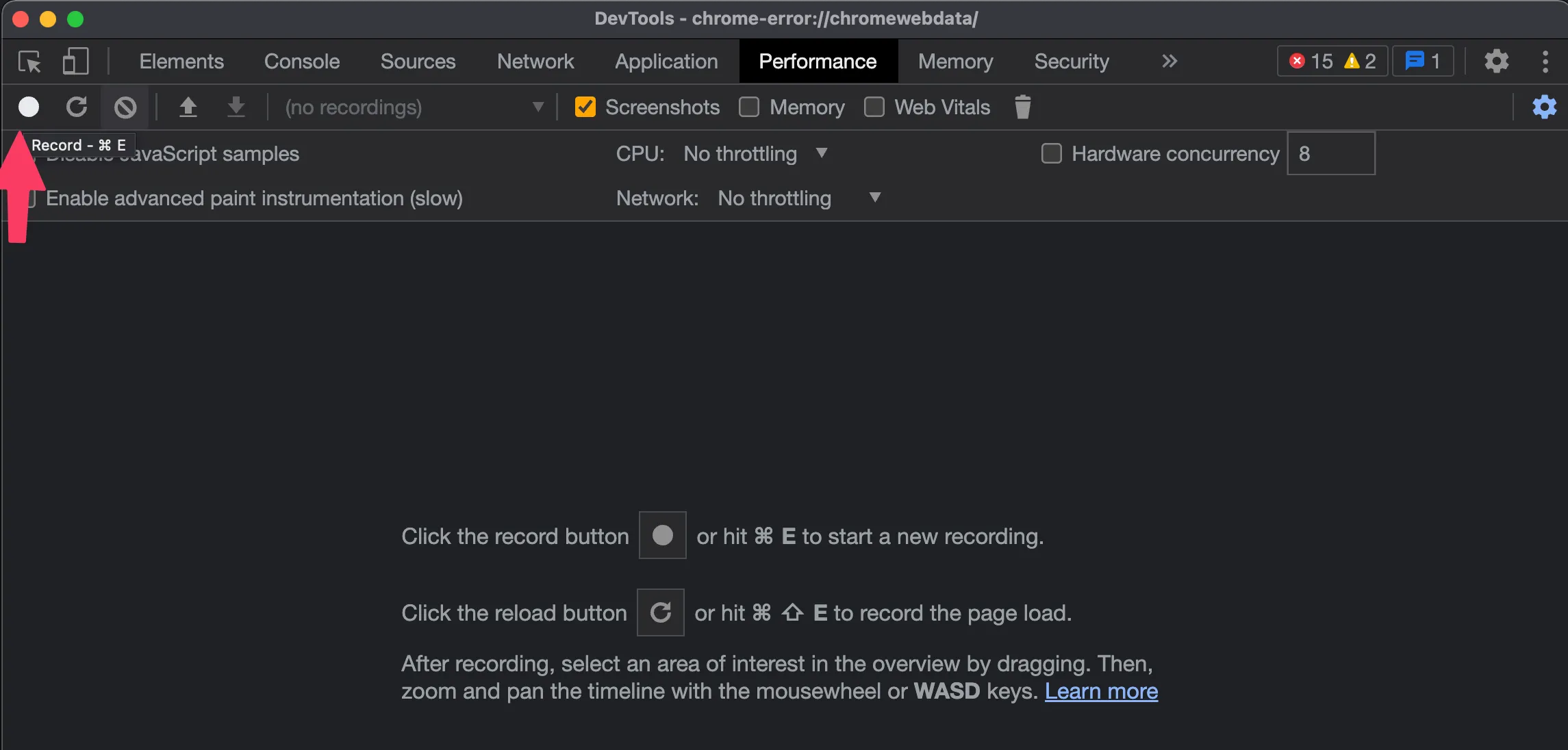1568x750 pixels.
Task: Click the inspect element cursor icon
Action: coord(29,61)
